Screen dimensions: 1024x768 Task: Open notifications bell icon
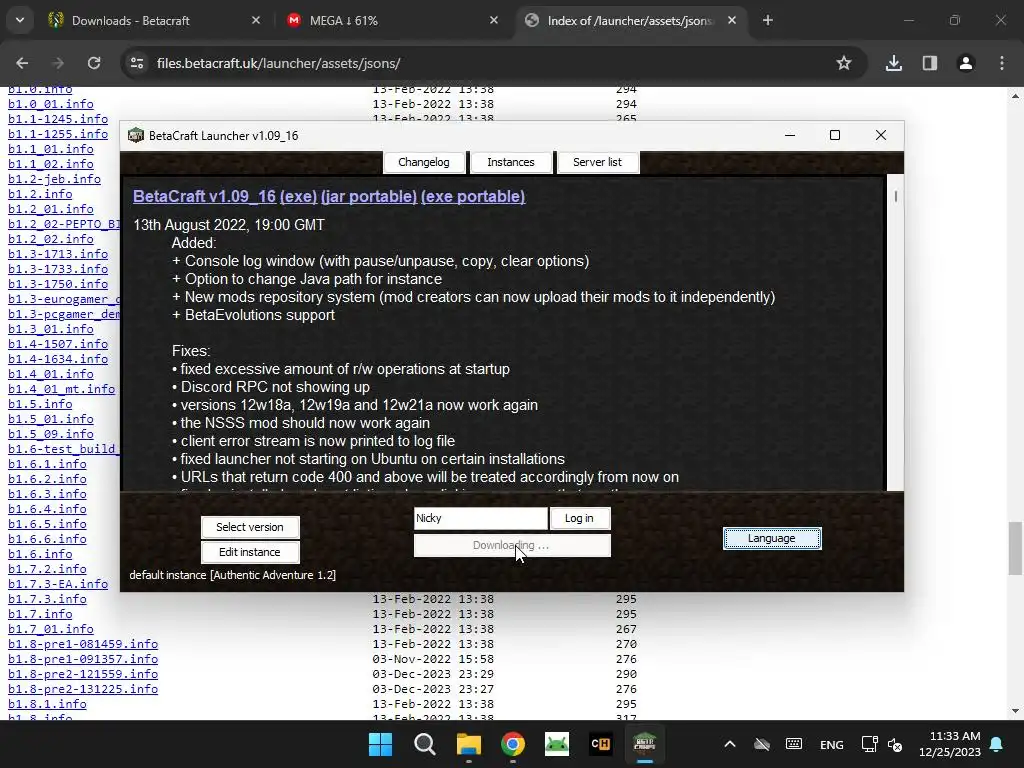(997, 744)
